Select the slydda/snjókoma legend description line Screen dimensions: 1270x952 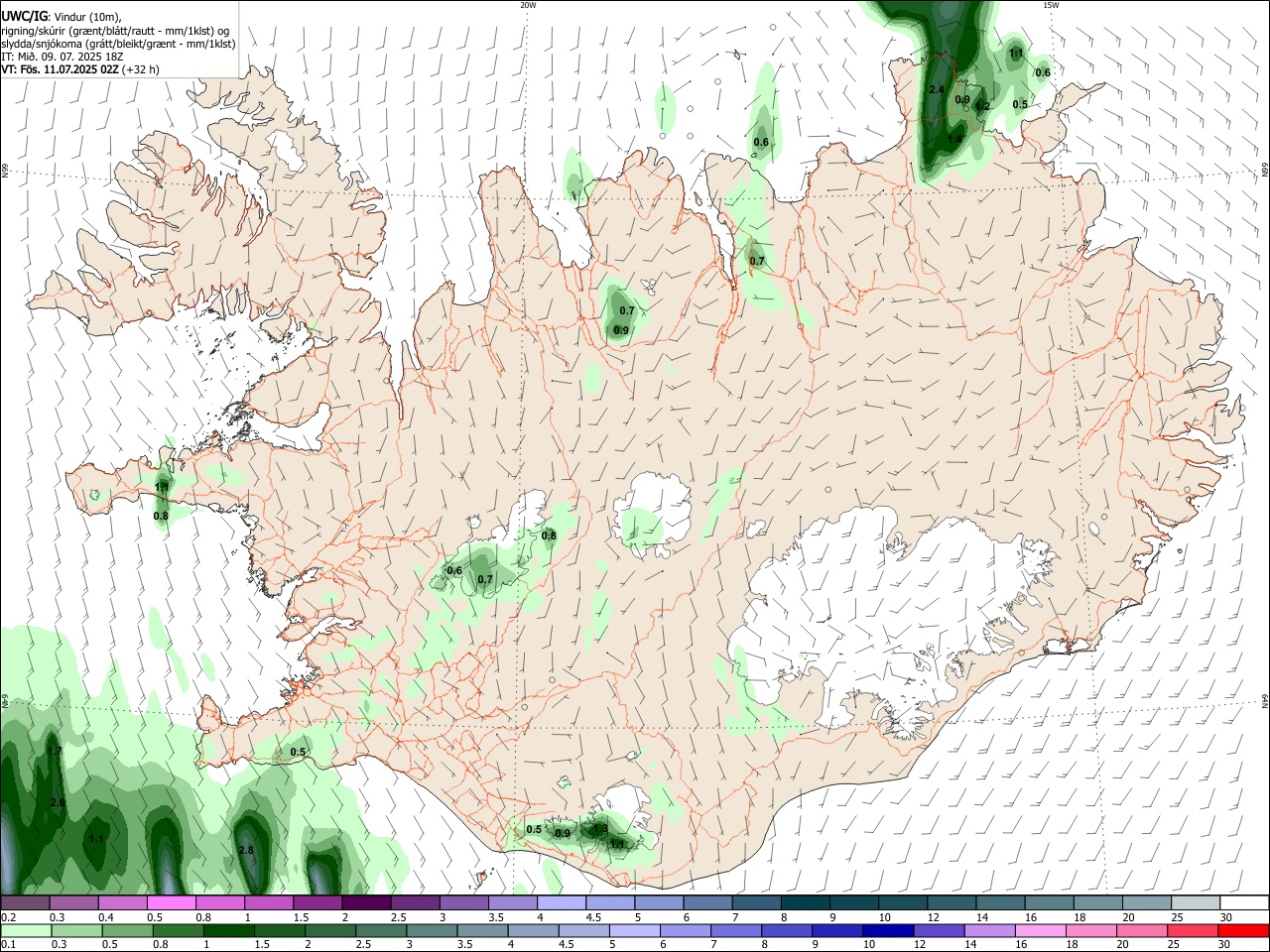pos(118,44)
